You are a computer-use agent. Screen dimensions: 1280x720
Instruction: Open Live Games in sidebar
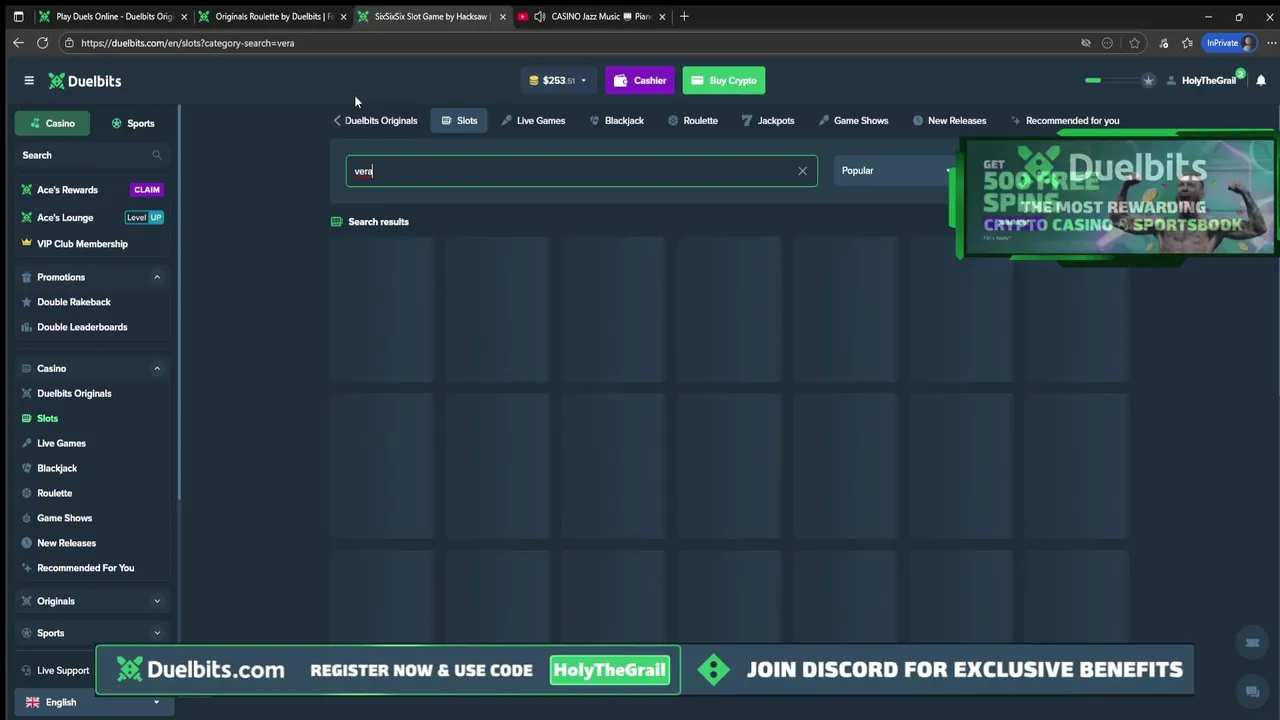[x=61, y=444]
